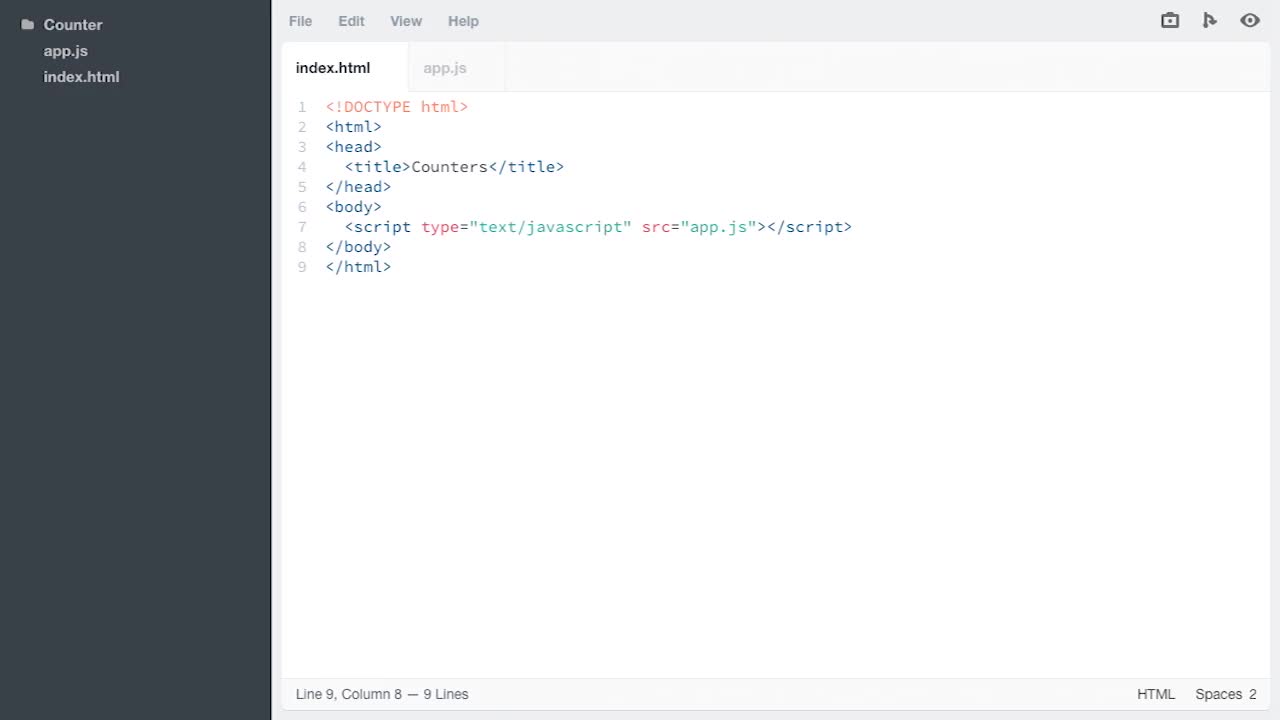The height and width of the screenshot is (720, 1280).
Task: Open index.html from the sidebar
Action: pyautogui.click(x=81, y=77)
